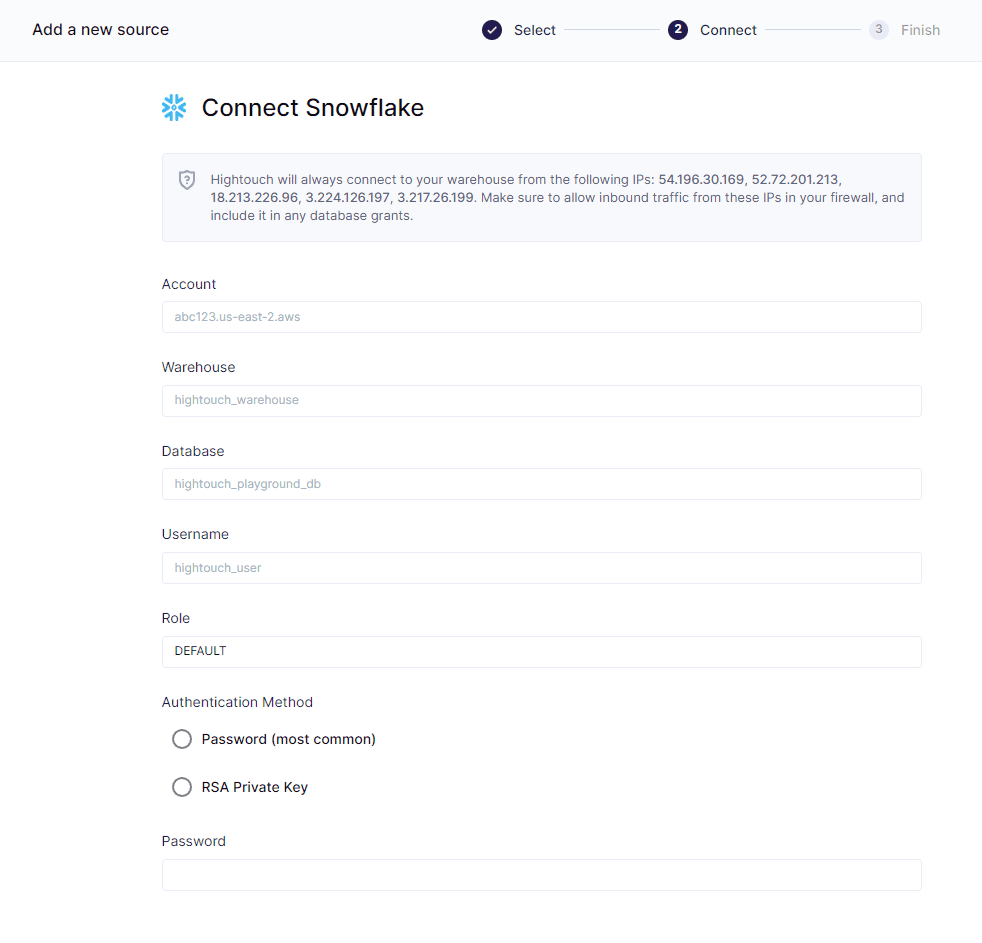This screenshot has height=943, width=982.
Task: Click the "Add a new source" title
Action: click(100, 30)
